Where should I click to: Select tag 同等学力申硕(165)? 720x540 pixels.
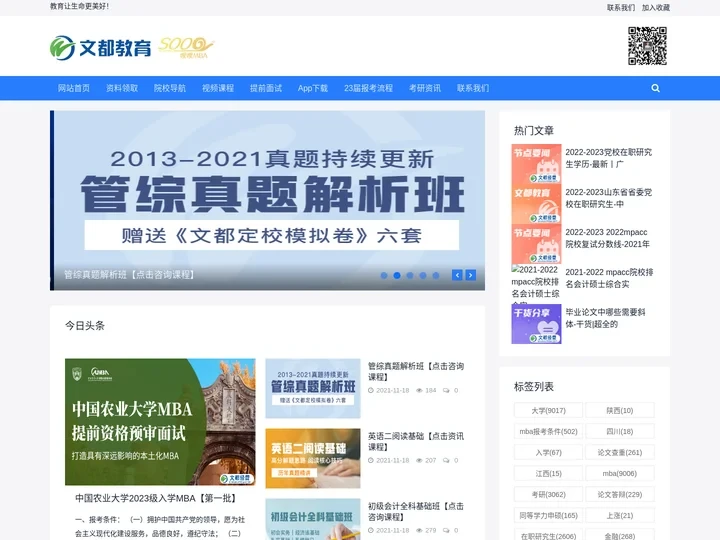click(x=548, y=516)
